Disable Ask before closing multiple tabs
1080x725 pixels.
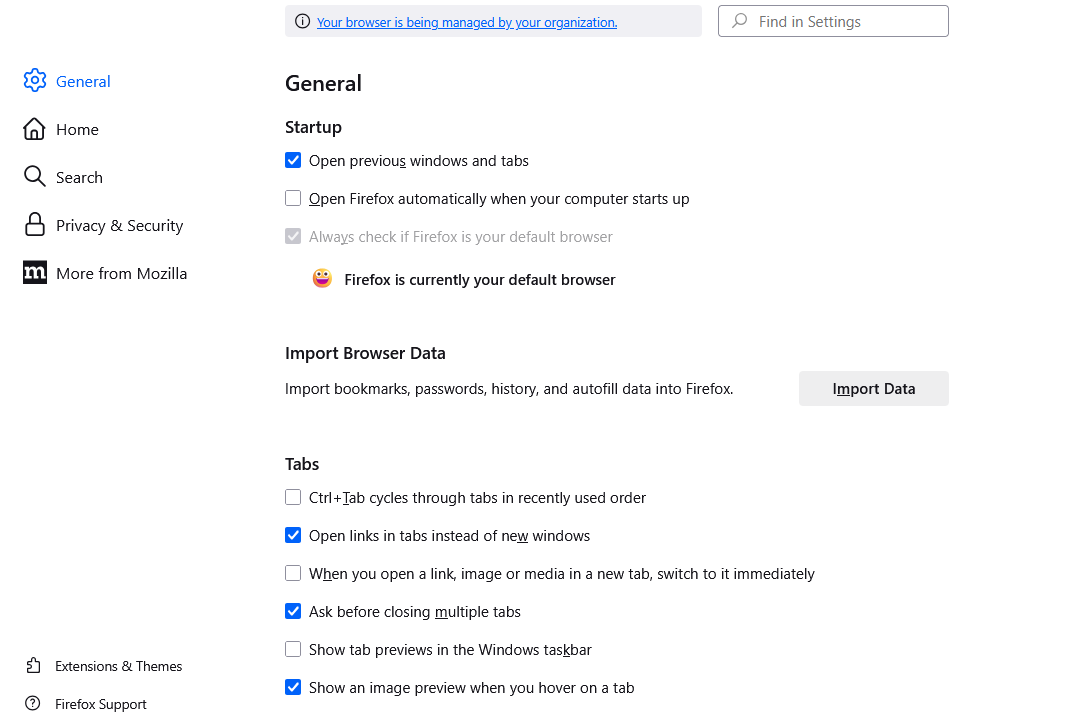pos(293,611)
